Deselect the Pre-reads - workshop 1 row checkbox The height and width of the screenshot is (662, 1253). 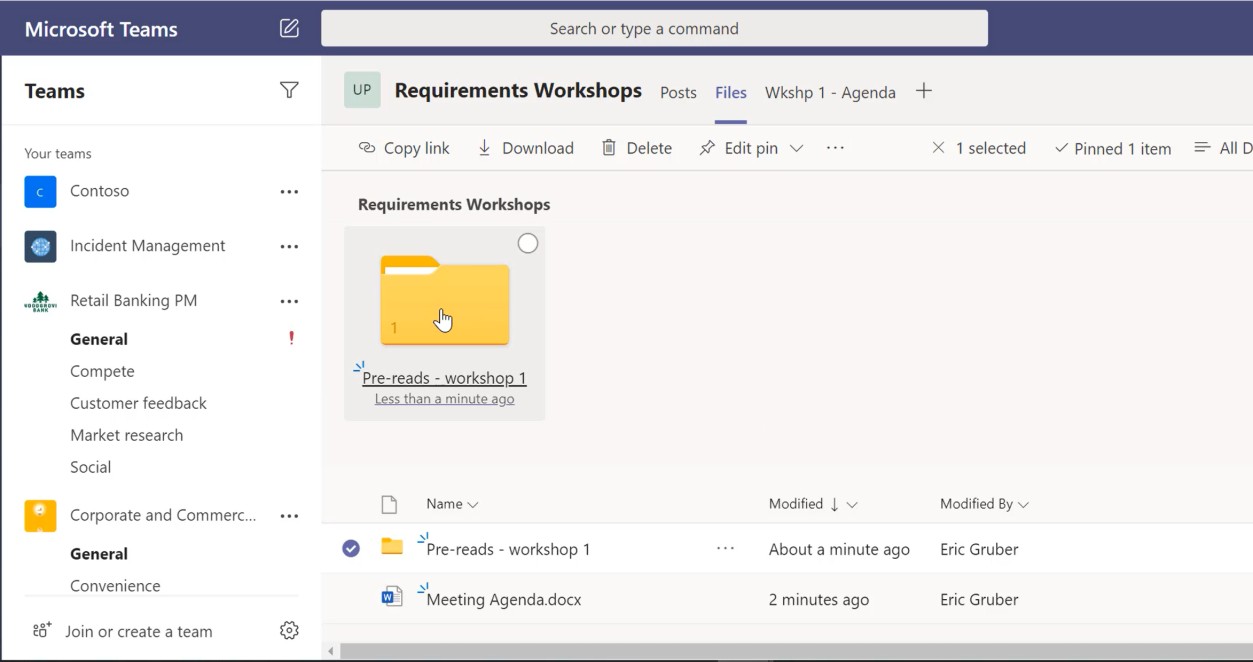pos(351,548)
